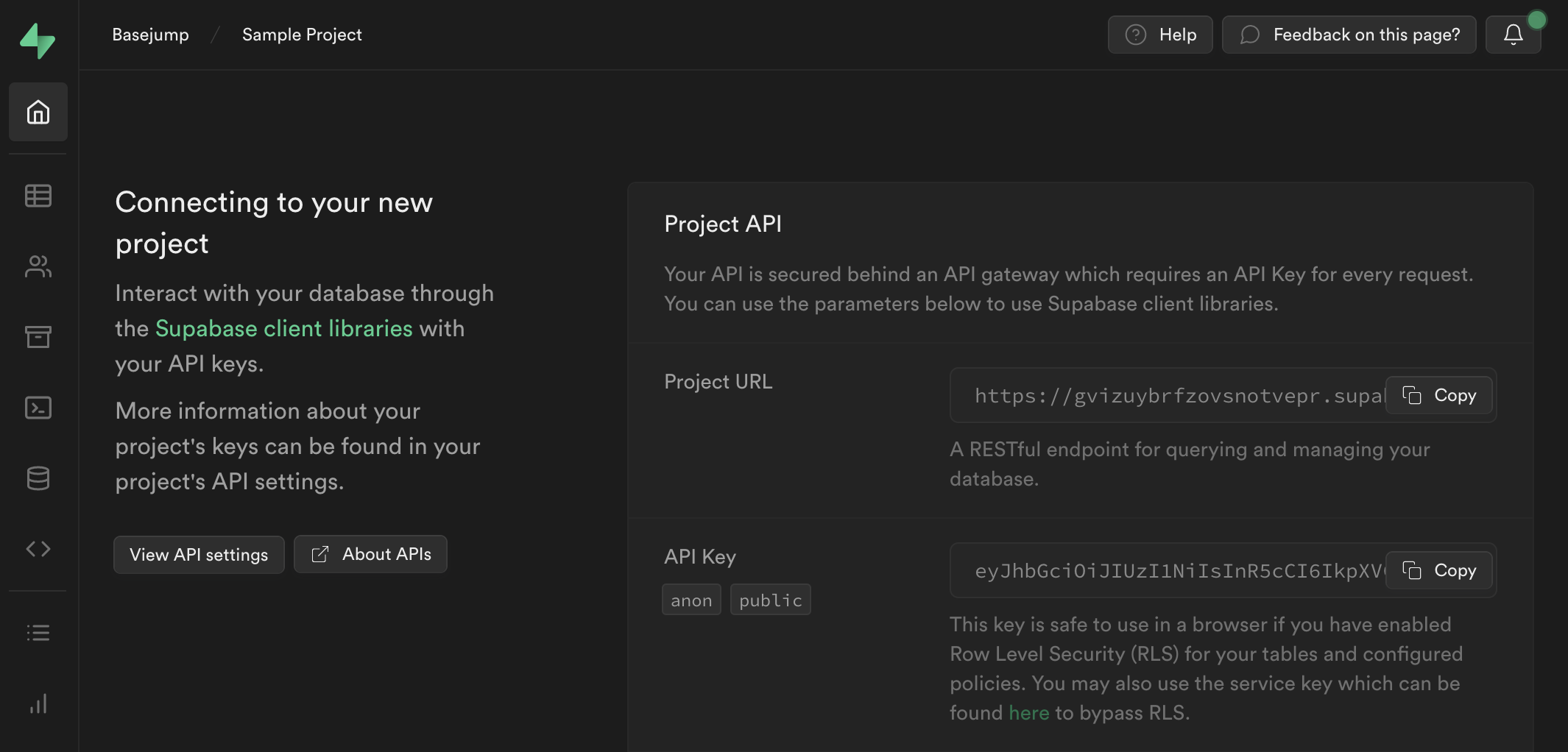Image resolution: width=1568 pixels, height=752 pixels.
Task: Click the Supabase logo icon
Action: [38, 40]
